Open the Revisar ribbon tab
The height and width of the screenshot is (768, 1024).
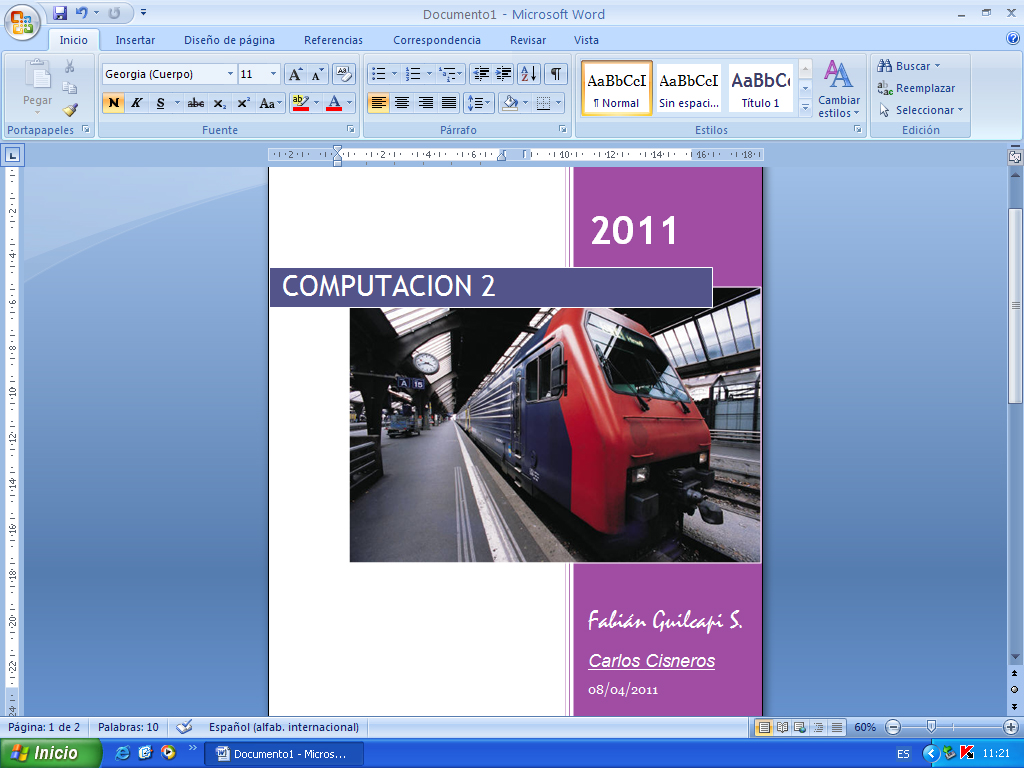pyautogui.click(x=527, y=40)
